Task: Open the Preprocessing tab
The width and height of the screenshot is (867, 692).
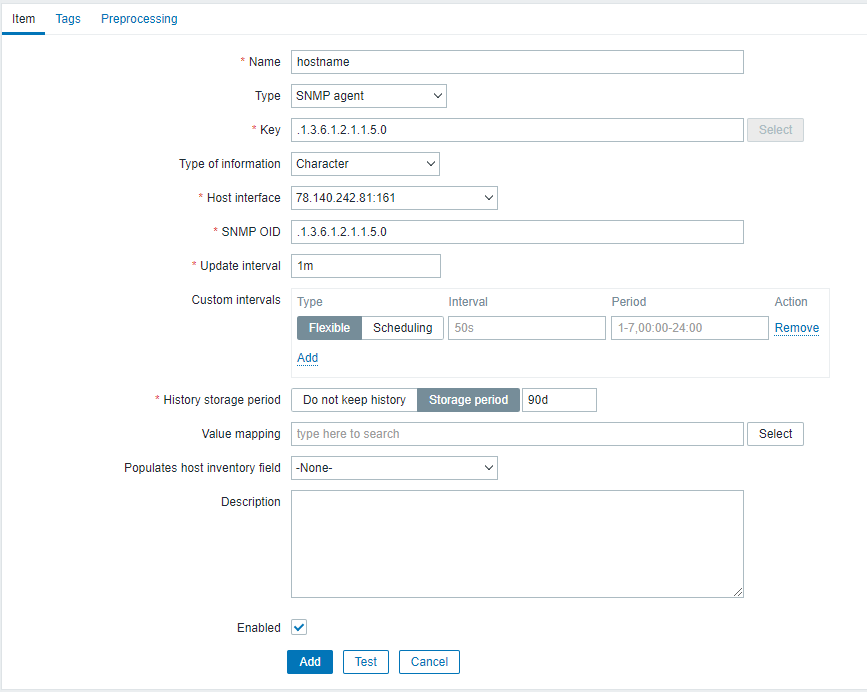Action: (138, 18)
